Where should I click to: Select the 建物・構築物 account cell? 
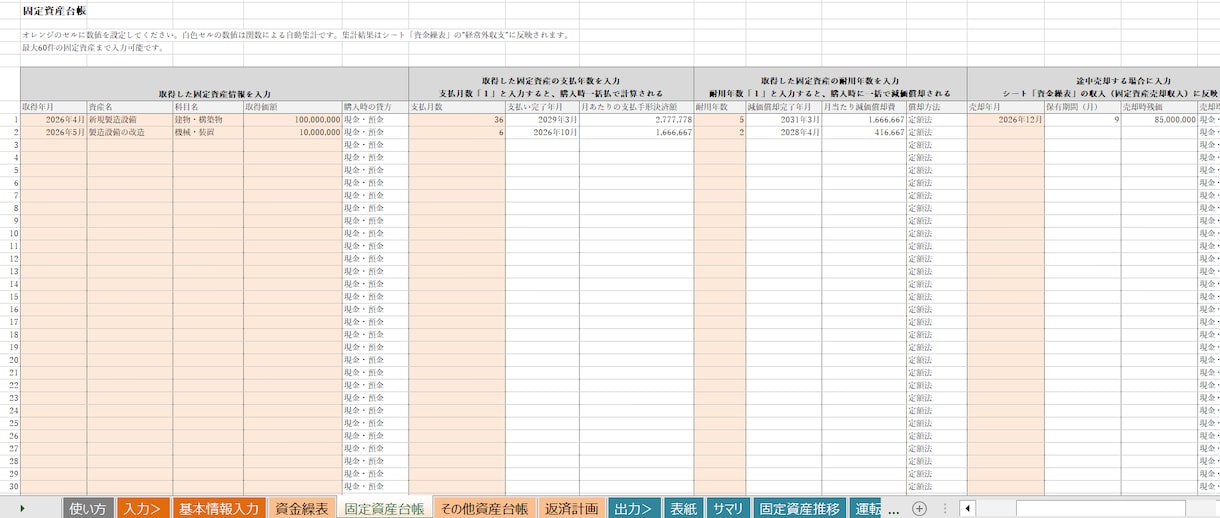tap(207, 119)
